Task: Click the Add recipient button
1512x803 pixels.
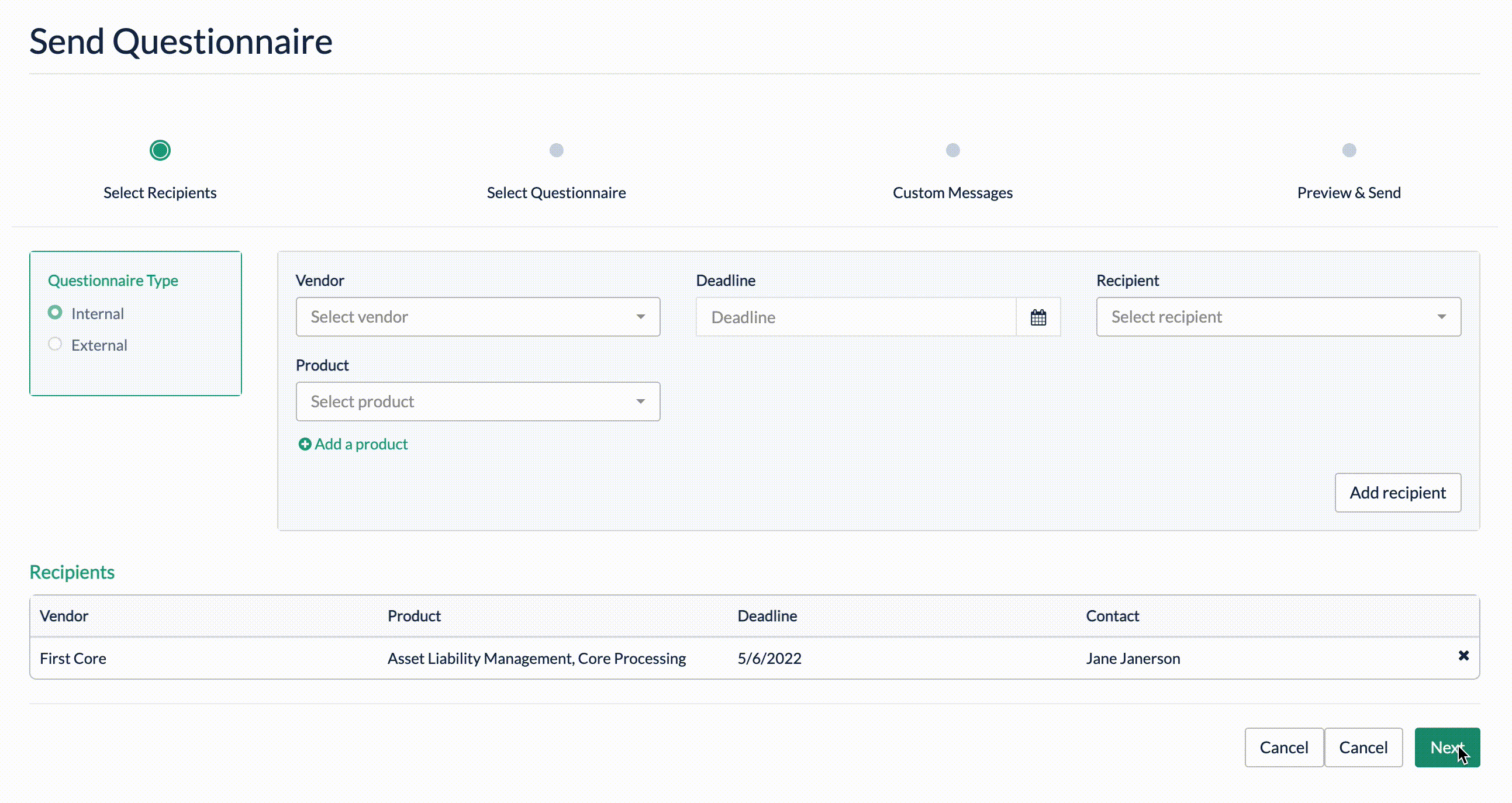Action: pyautogui.click(x=1398, y=492)
